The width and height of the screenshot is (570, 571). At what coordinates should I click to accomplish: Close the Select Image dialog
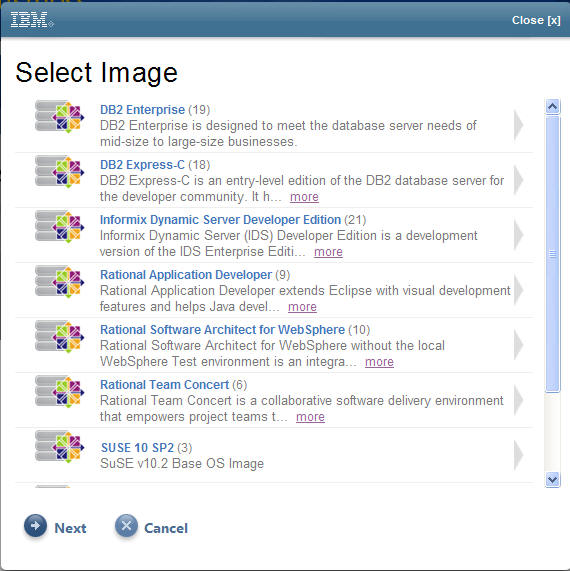[x=536, y=20]
